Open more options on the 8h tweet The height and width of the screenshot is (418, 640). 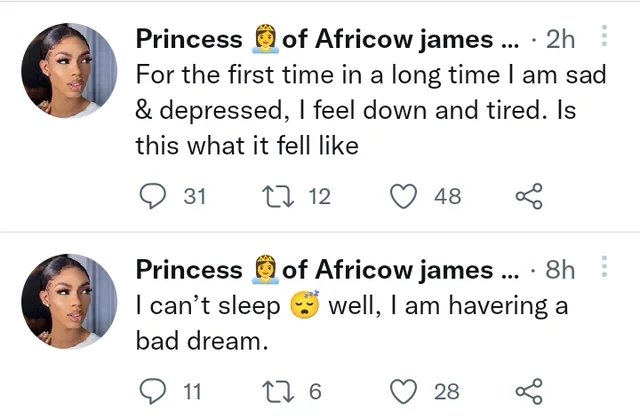(x=604, y=267)
